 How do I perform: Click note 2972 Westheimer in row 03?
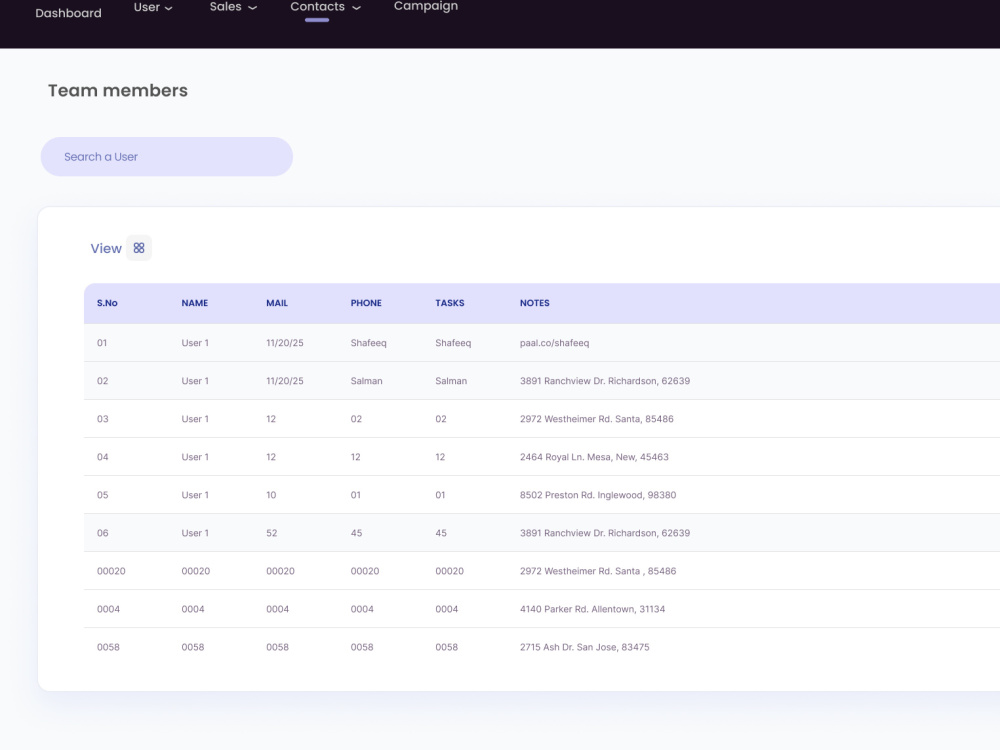[596, 419]
